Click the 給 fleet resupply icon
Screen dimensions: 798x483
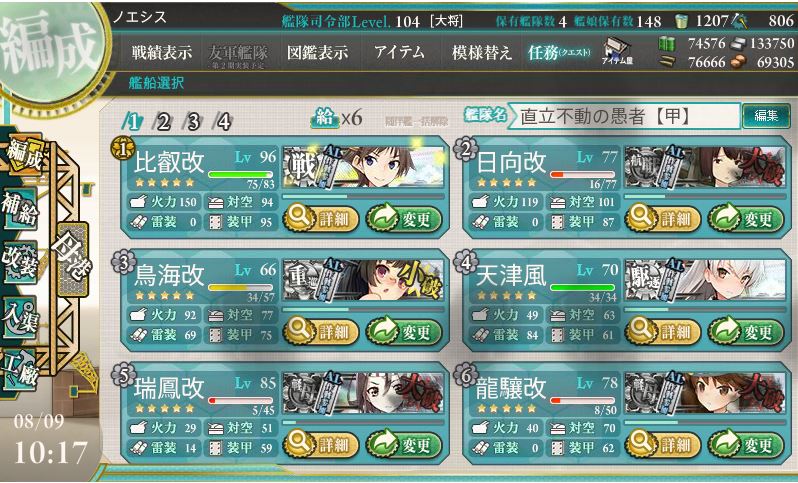[x=325, y=119]
